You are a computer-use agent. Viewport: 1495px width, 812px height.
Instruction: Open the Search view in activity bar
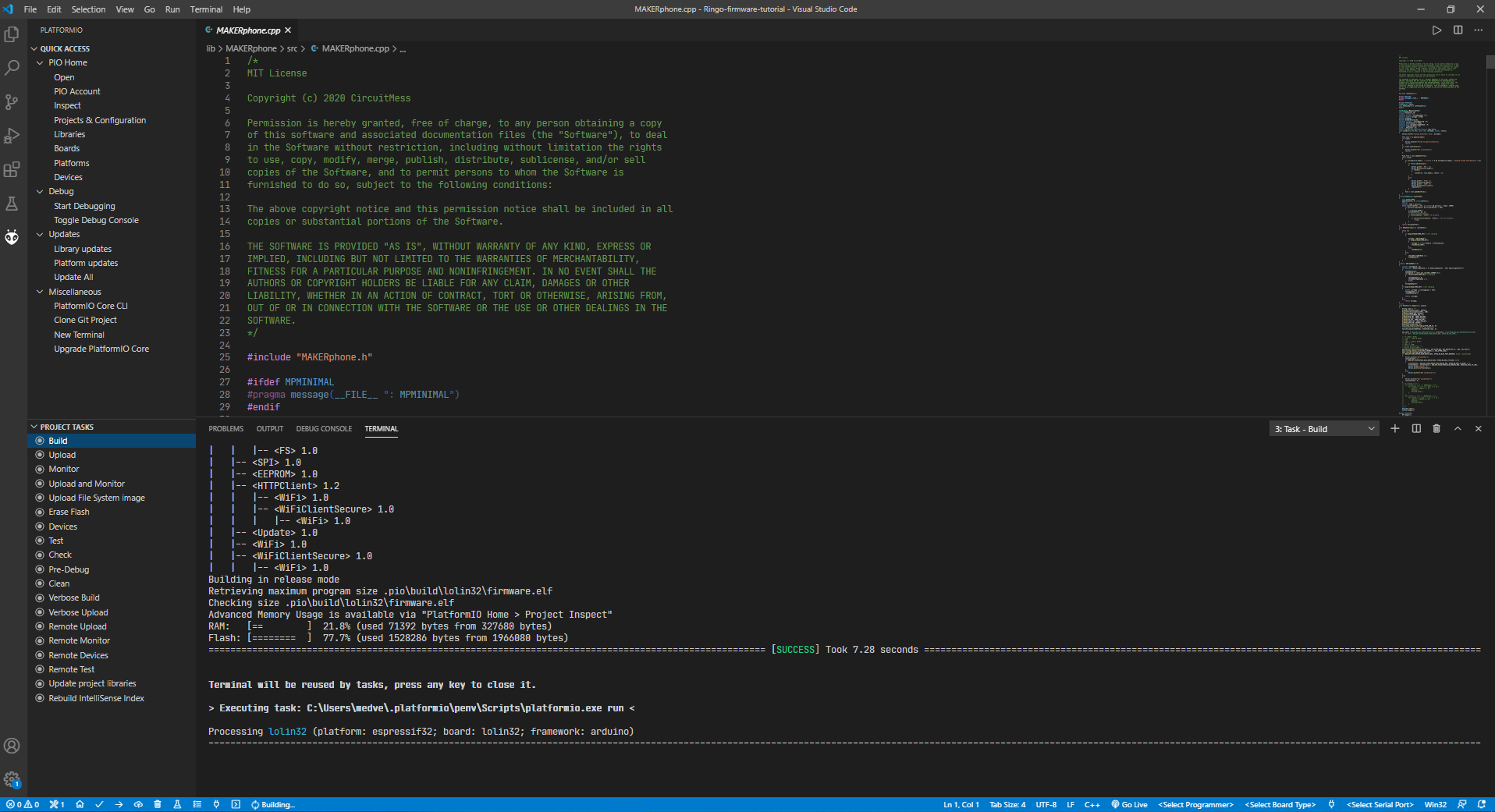[12, 68]
